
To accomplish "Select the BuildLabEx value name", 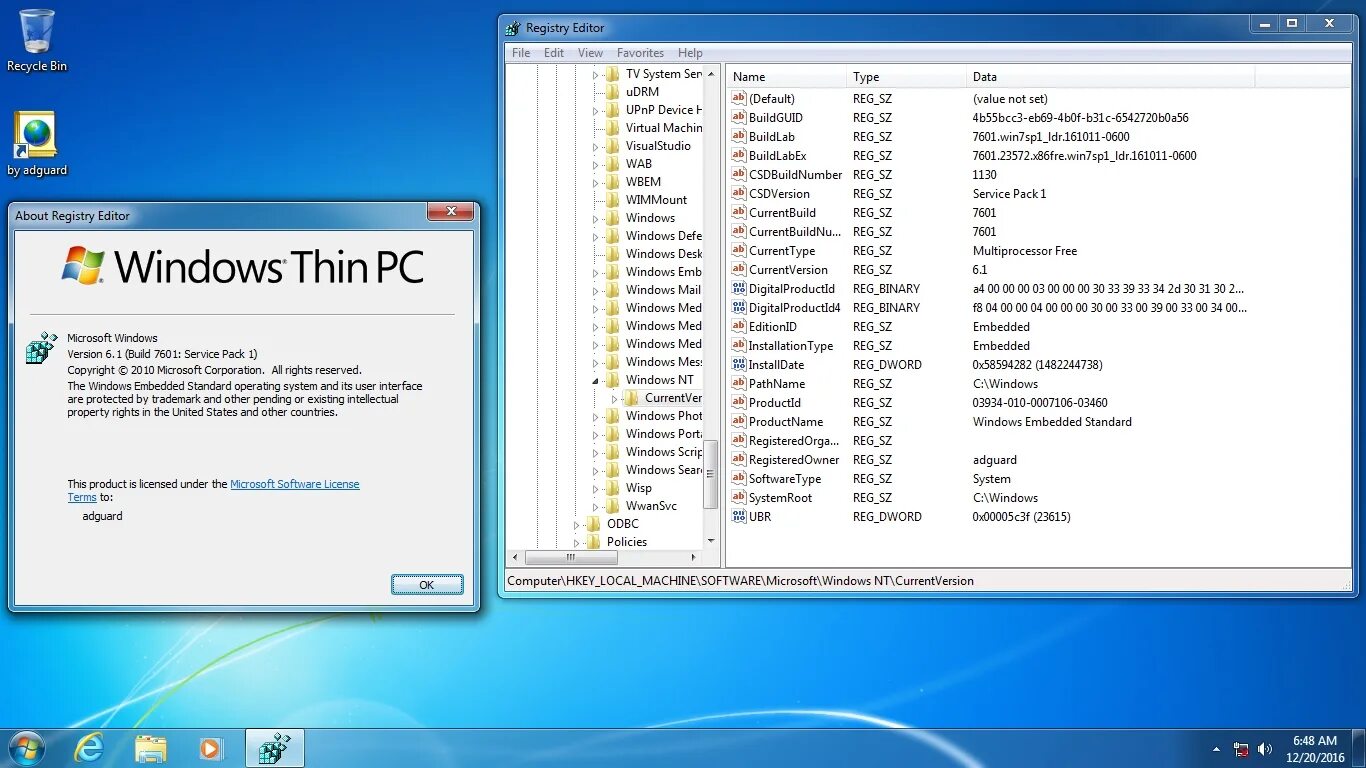I will [x=777, y=156].
